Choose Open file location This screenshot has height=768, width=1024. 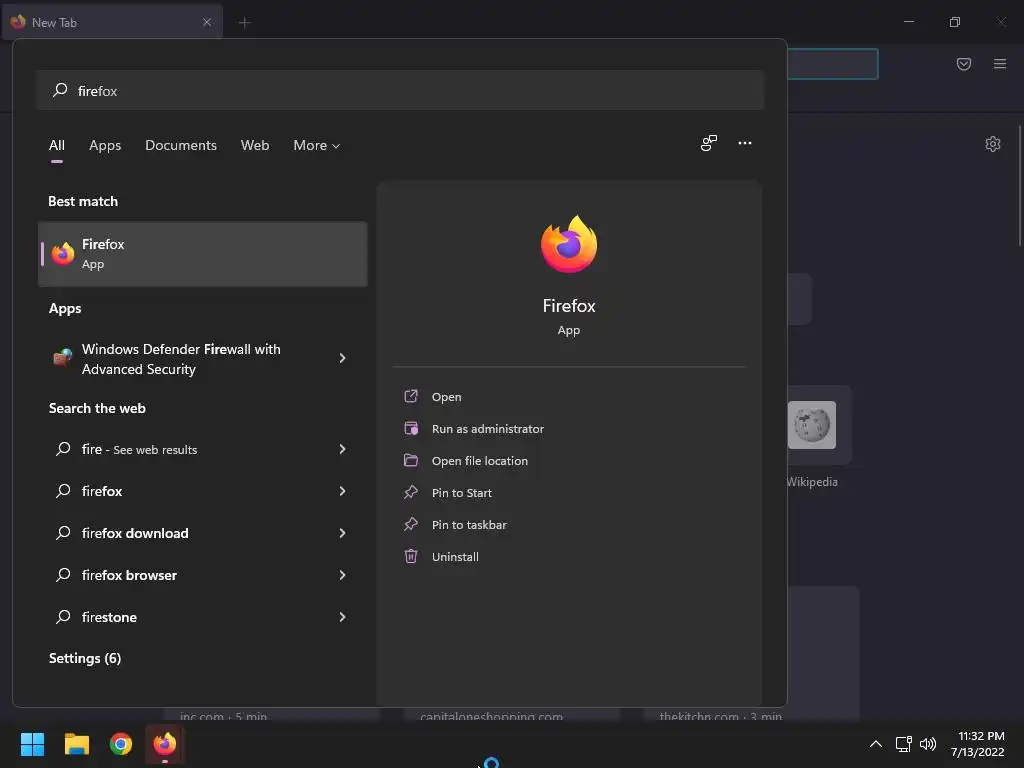click(x=480, y=461)
